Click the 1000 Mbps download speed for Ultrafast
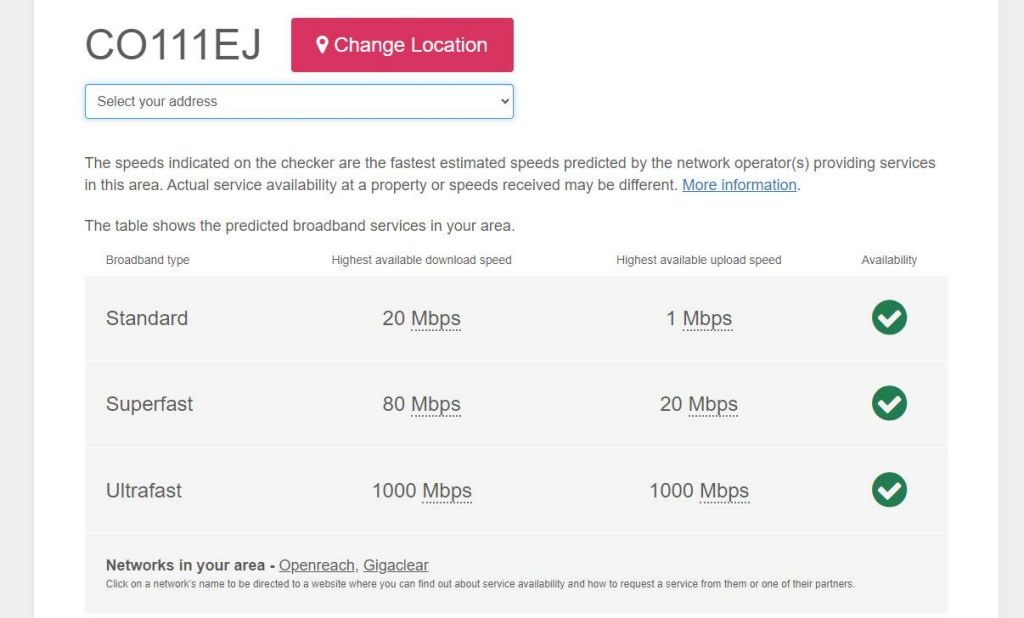1024x618 pixels. pos(421,490)
